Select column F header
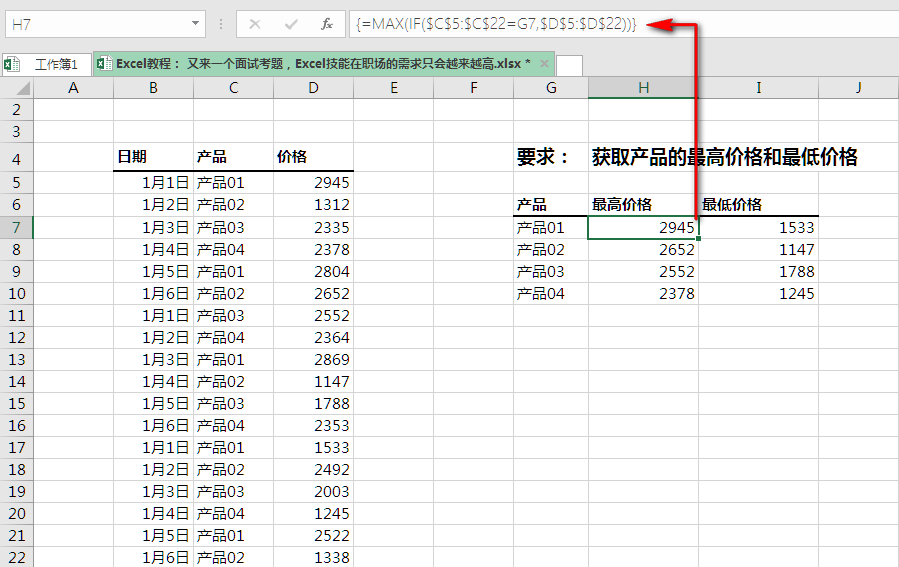This screenshot has width=899, height=567. tap(474, 88)
